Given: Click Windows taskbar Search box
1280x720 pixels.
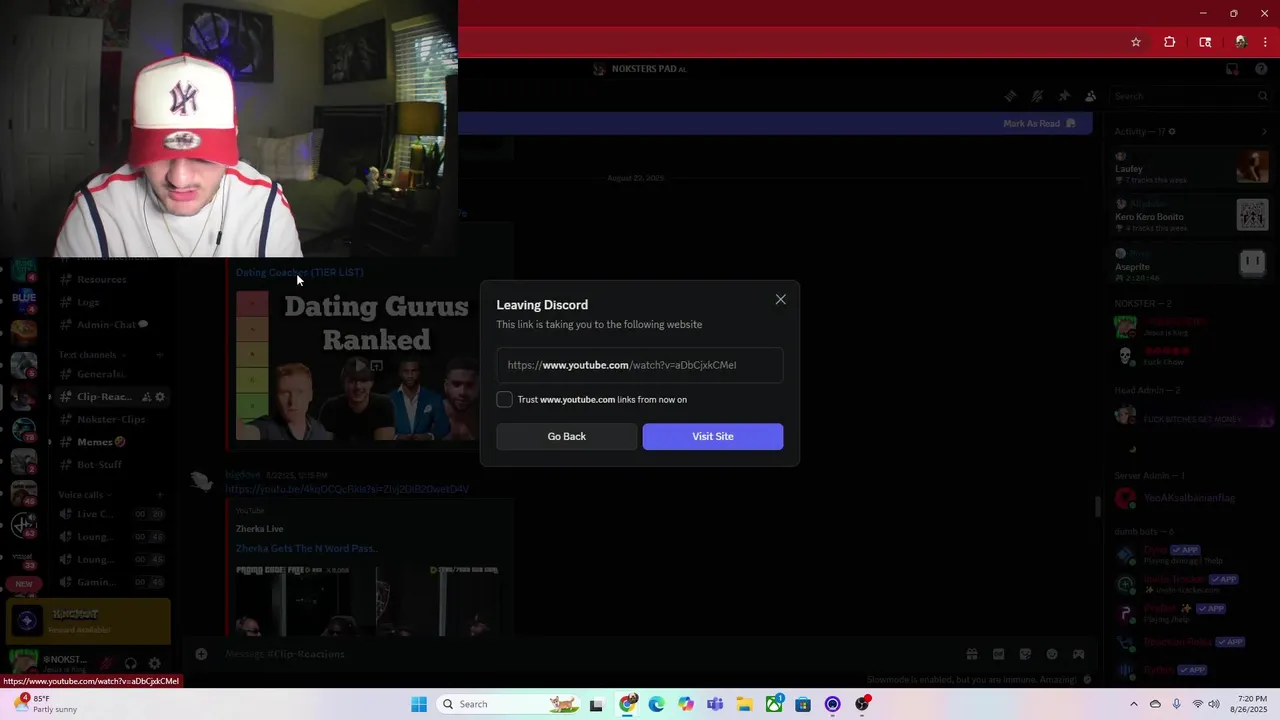Looking at the screenshot, I should click(x=508, y=704).
